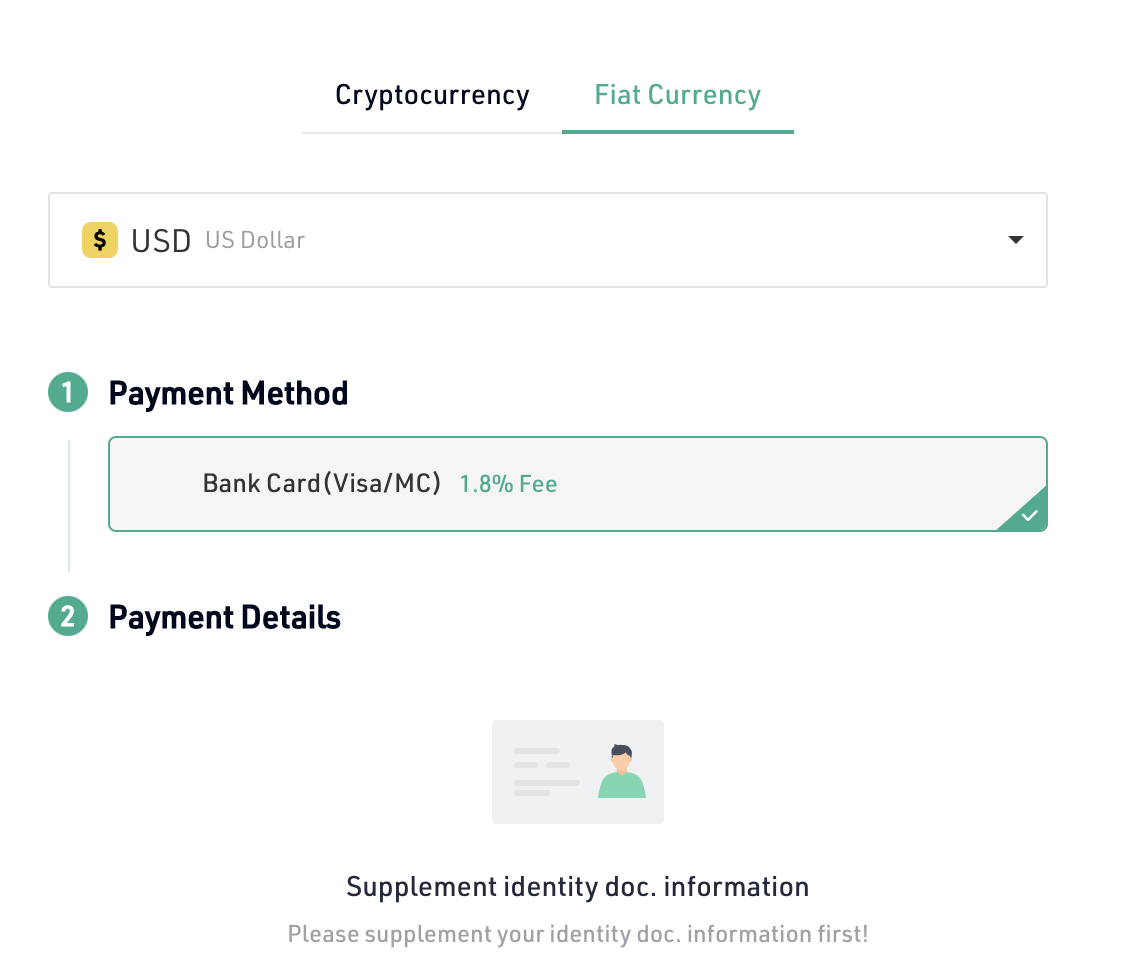The height and width of the screenshot is (978, 1122).
Task: Click the US Dollar currency label
Action: pyautogui.click(x=255, y=241)
